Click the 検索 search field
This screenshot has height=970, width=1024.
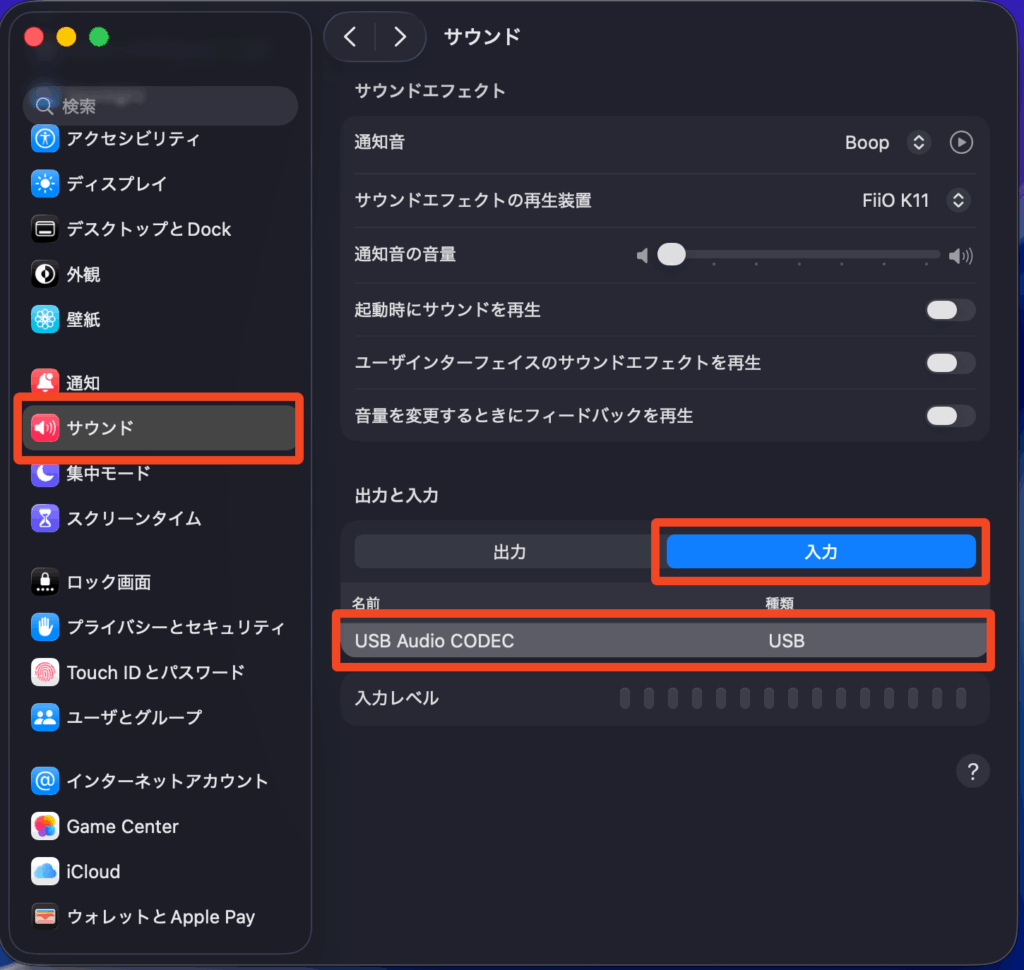160,106
